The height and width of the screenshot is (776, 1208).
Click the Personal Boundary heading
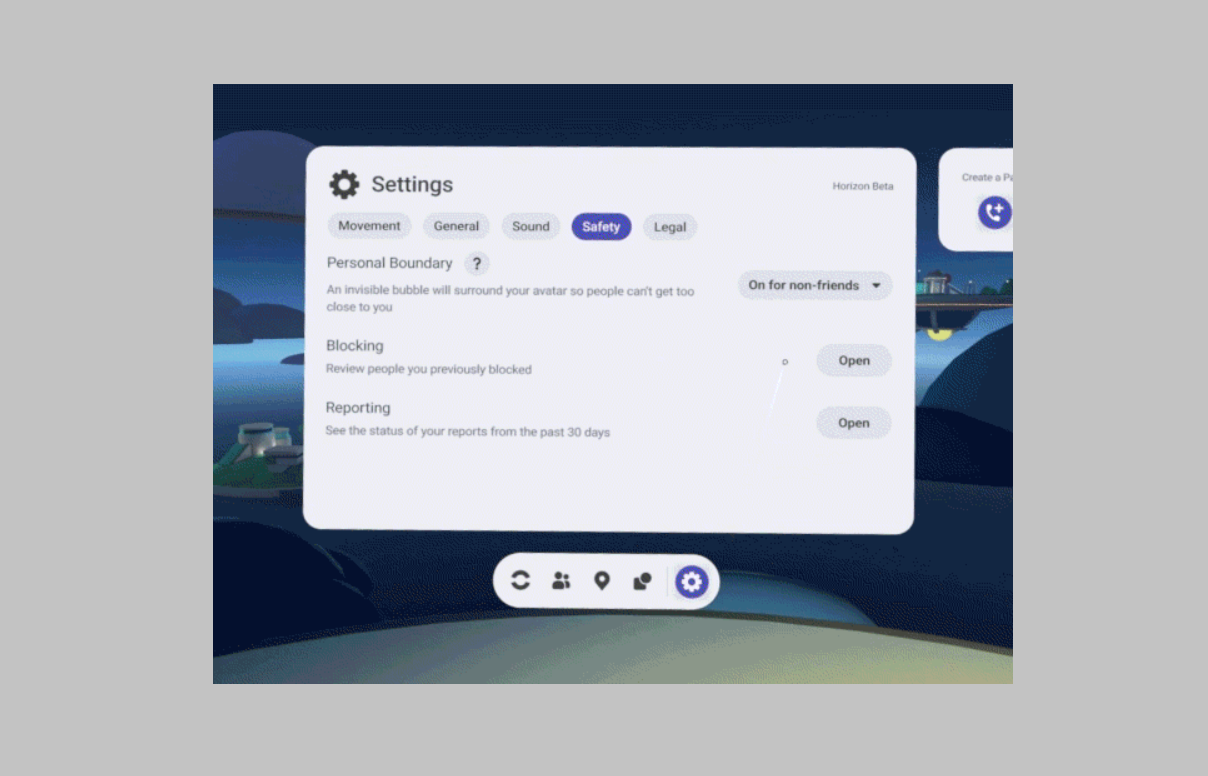click(390, 263)
